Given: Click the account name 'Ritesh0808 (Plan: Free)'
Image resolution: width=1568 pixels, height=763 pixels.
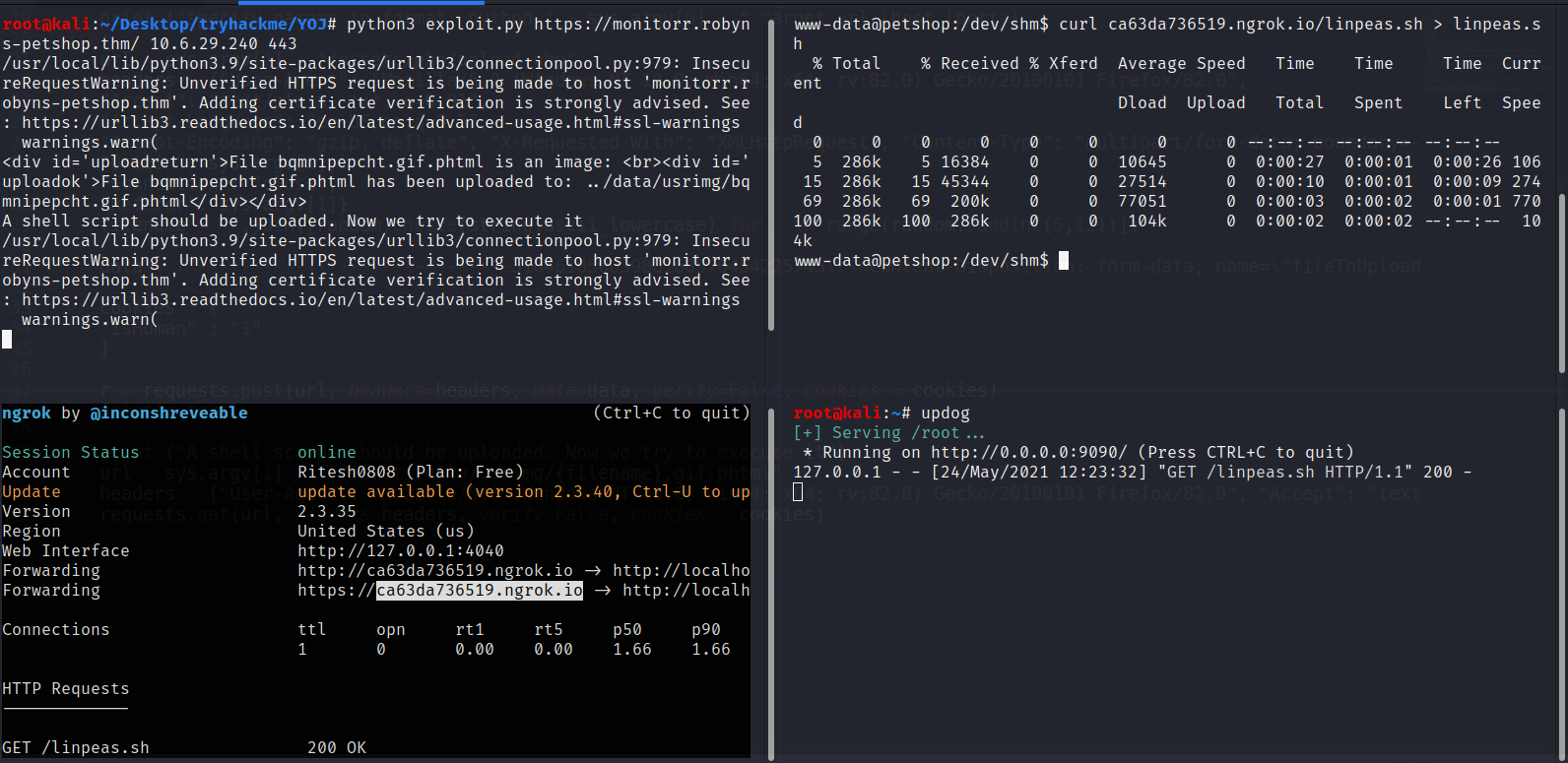Looking at the screenshot, I should (411, 472).
